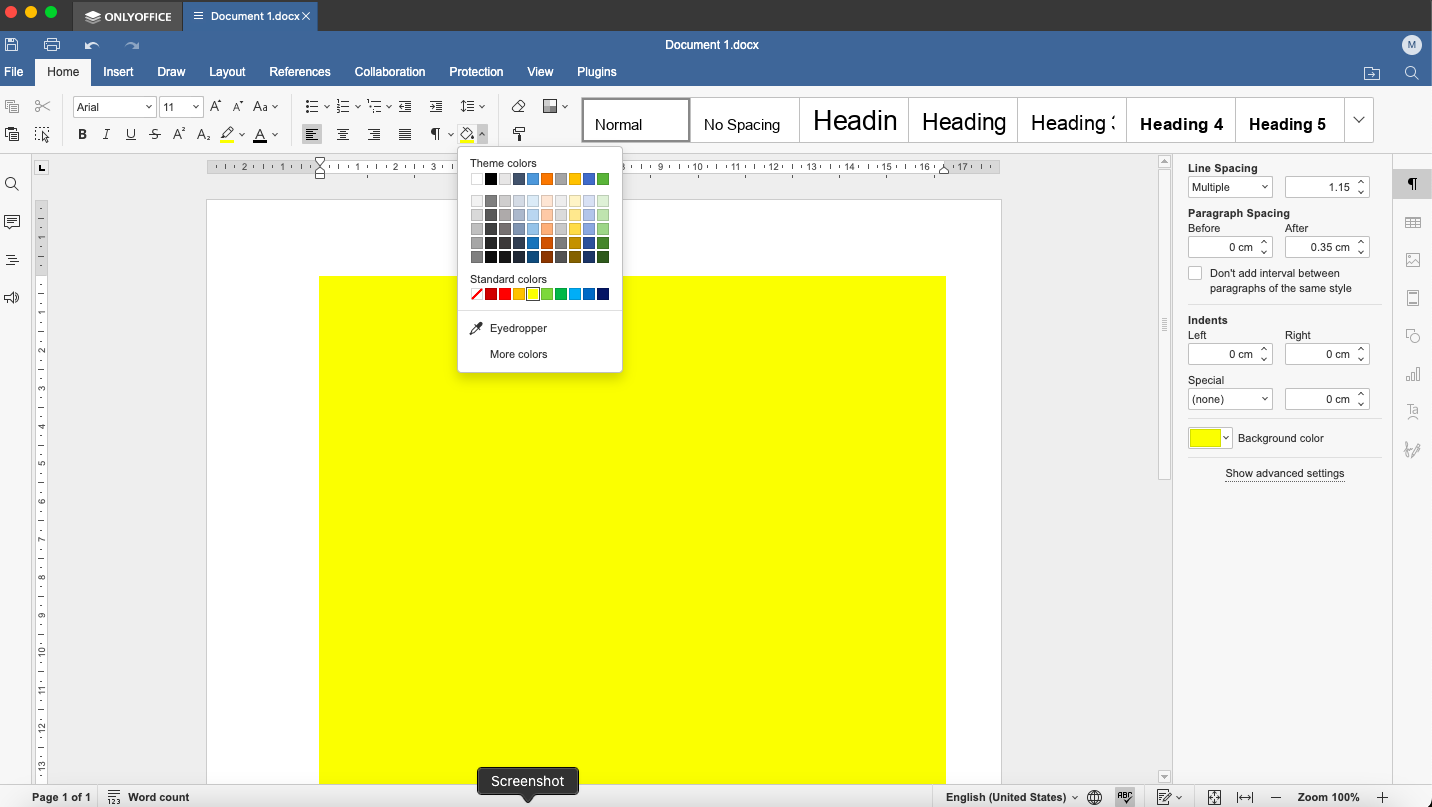Apply strikethrough formatting
Viewport: 1432px width, 807px height.
[x=155, y=134]
